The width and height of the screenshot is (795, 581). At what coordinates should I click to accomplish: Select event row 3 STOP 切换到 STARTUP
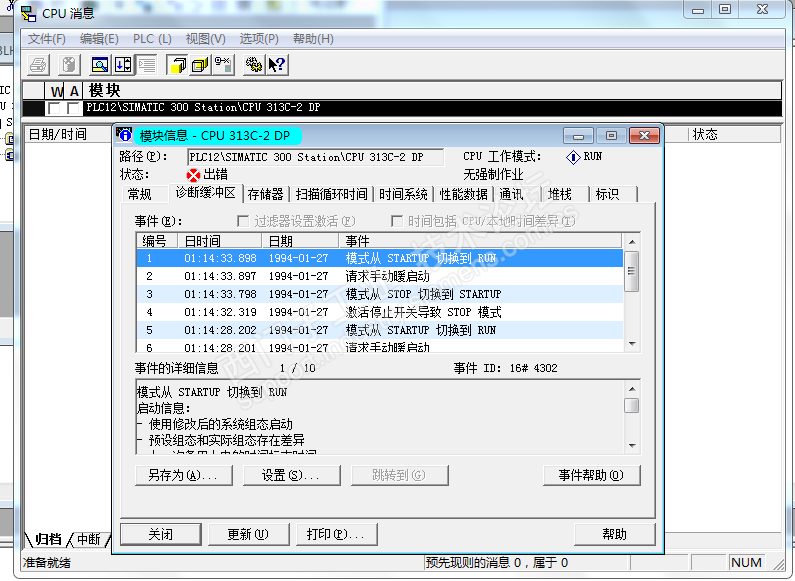tap(380, 294)
